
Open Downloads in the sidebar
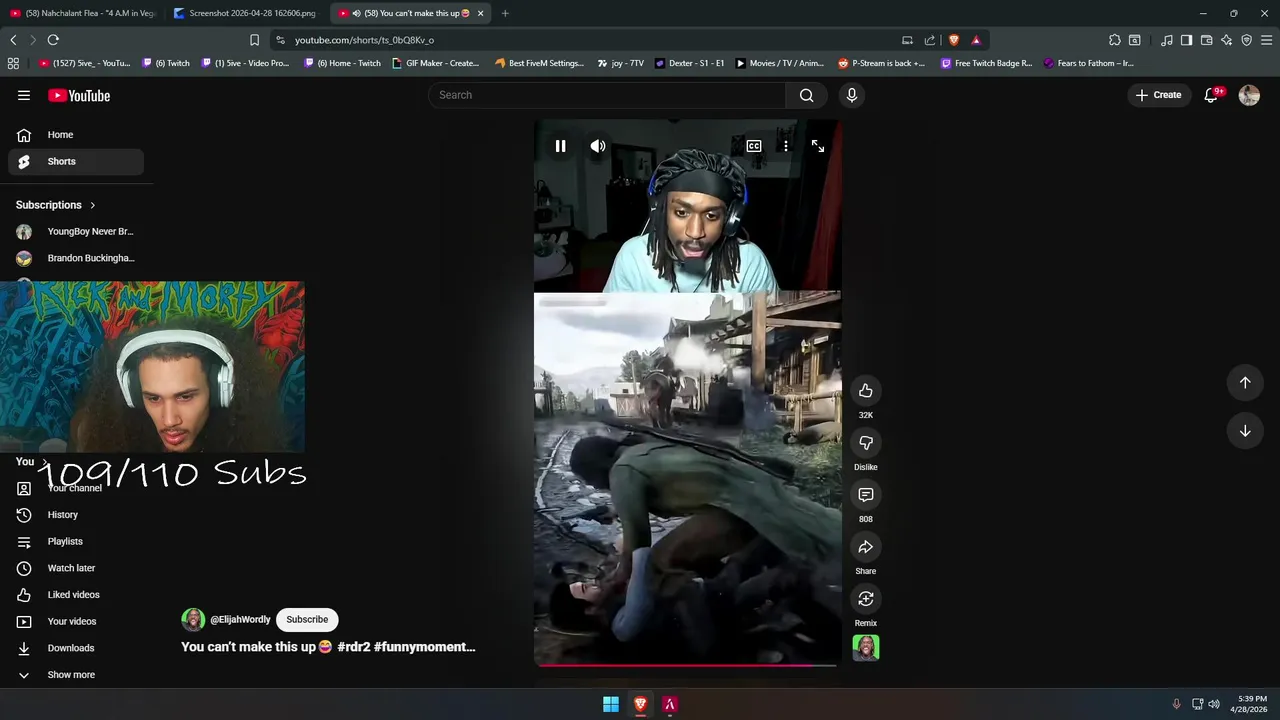pos(76,648)
